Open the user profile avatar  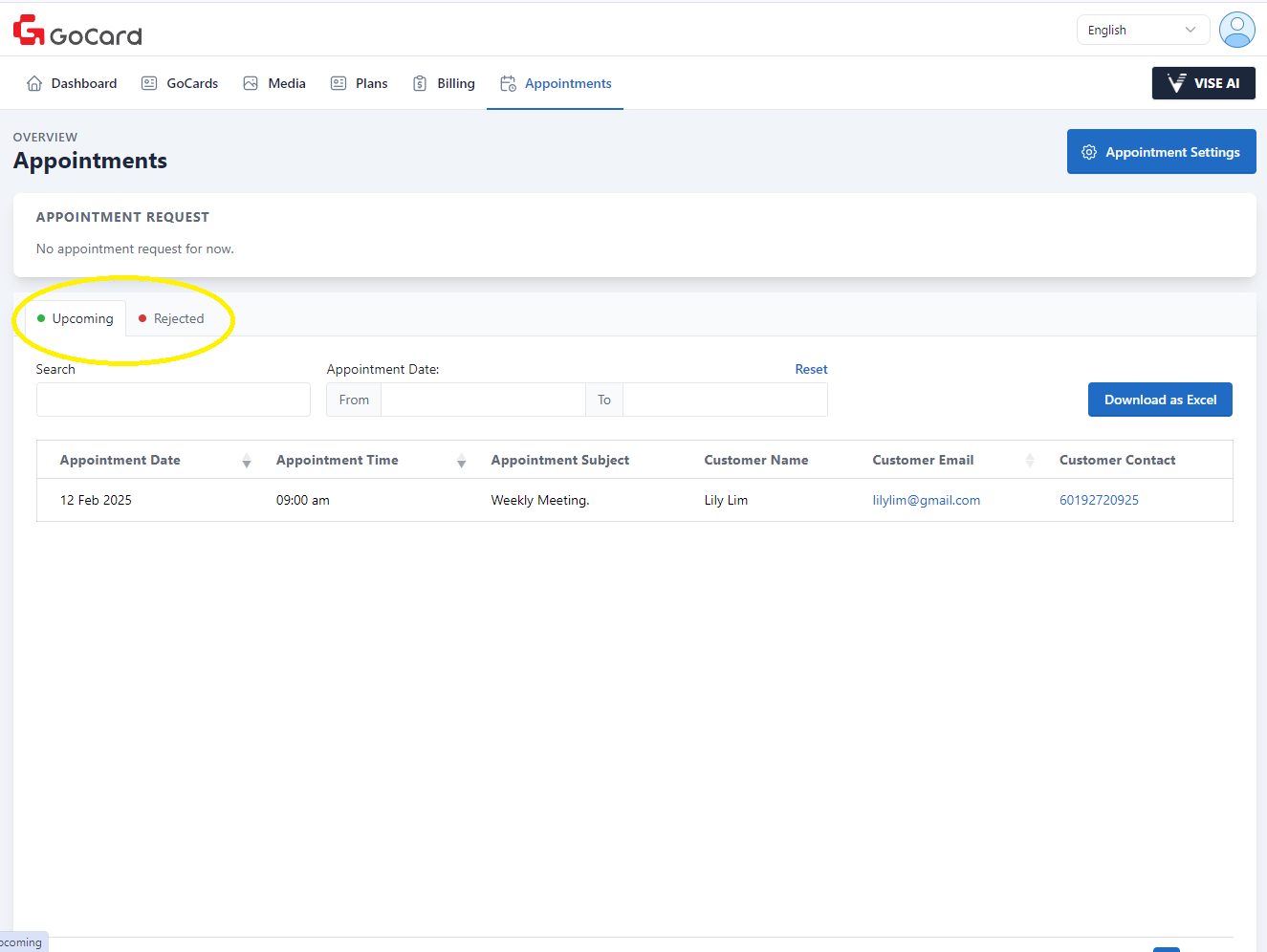[x=1236, y=30]
